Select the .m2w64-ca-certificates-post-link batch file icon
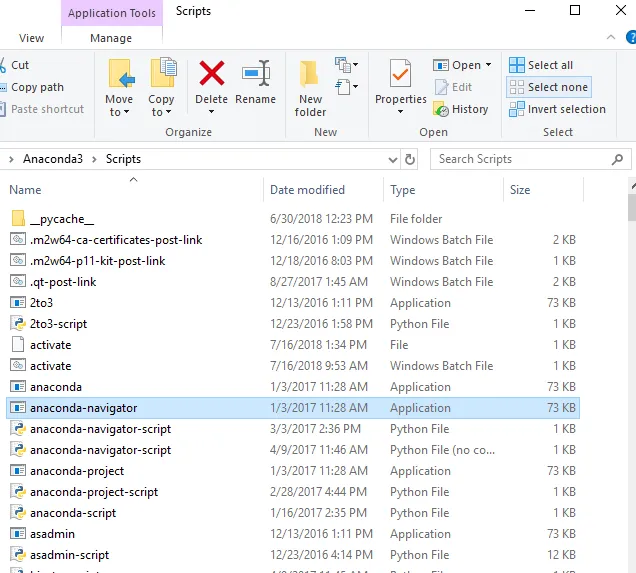 (x=18, y=239)
